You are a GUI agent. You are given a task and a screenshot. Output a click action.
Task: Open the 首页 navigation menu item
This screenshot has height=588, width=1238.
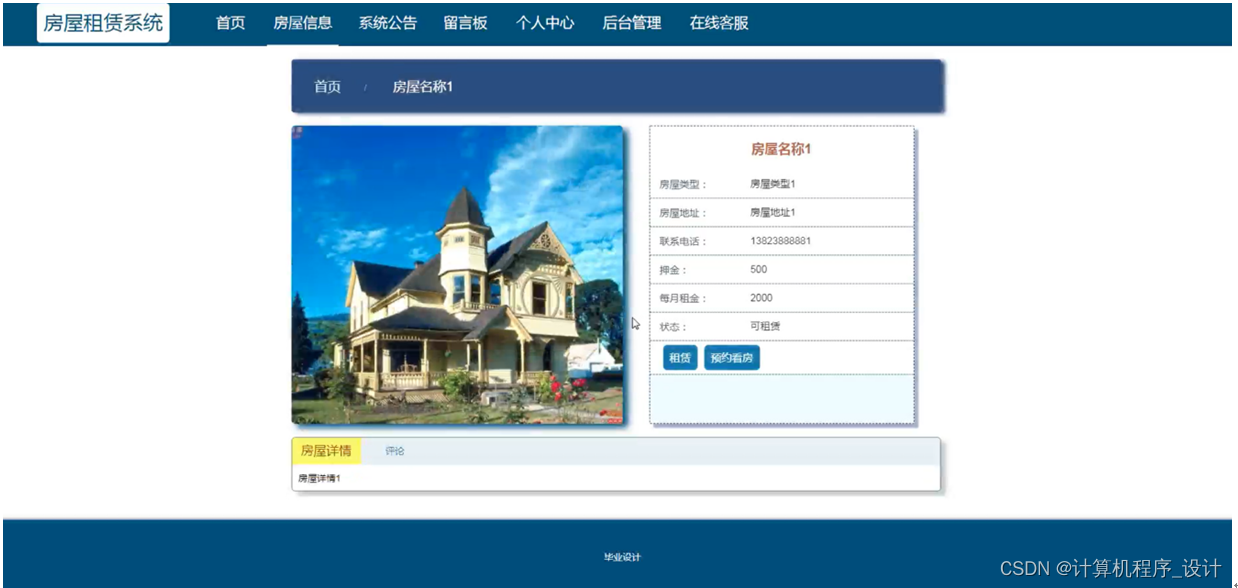tap(231, 23)
